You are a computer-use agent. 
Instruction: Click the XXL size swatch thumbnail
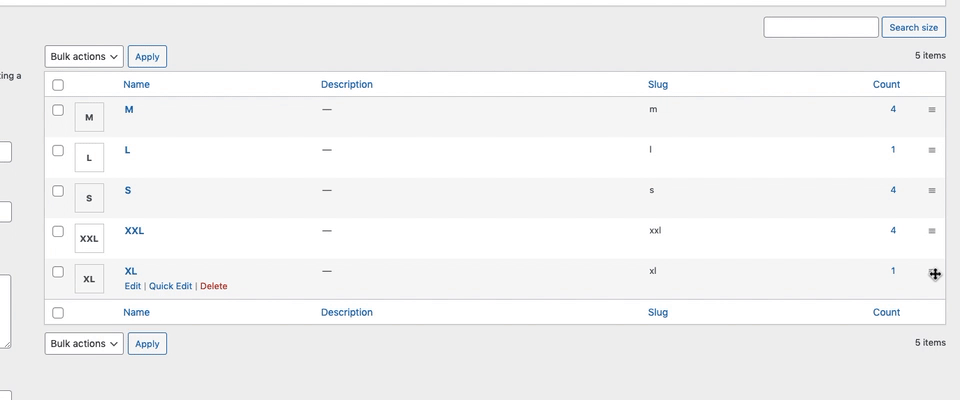[89, 239]
